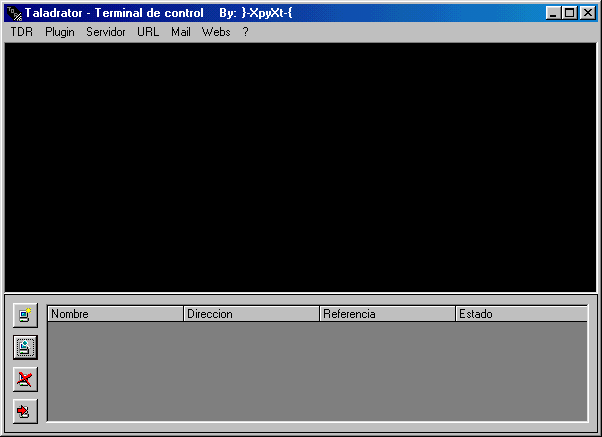
Task: Open the TDR menu
Action: coord(21,32)
